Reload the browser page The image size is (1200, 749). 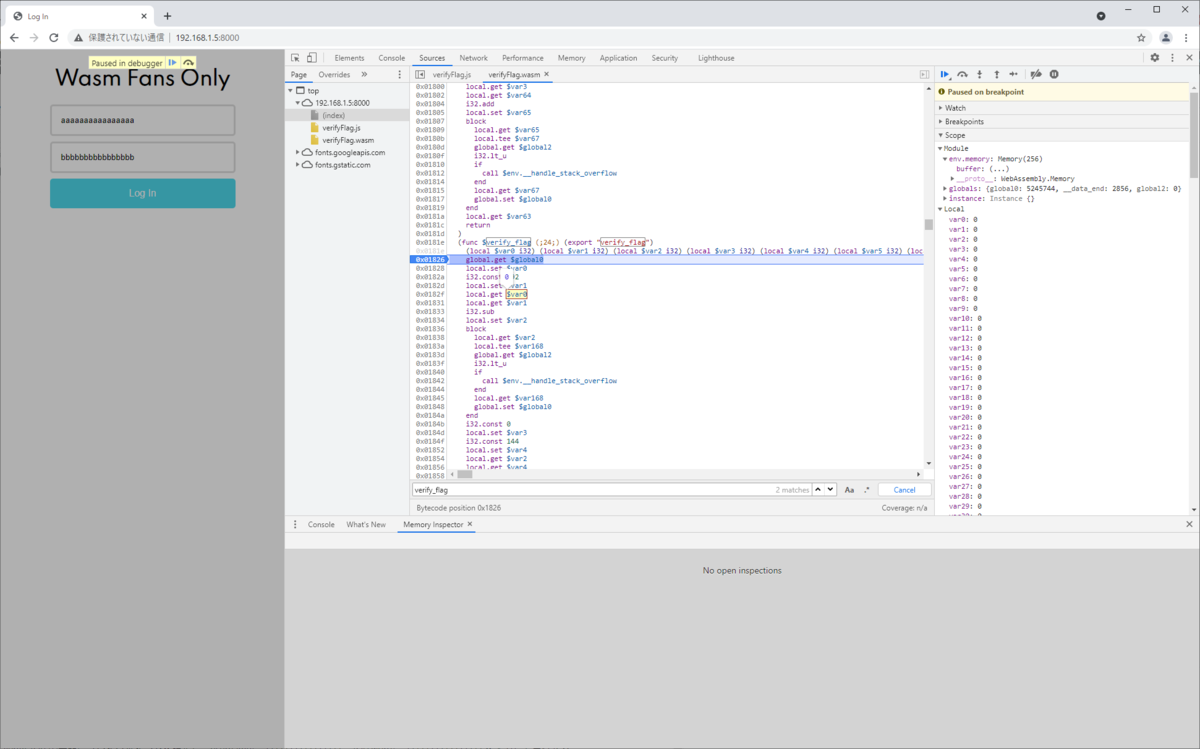[54, 38]
